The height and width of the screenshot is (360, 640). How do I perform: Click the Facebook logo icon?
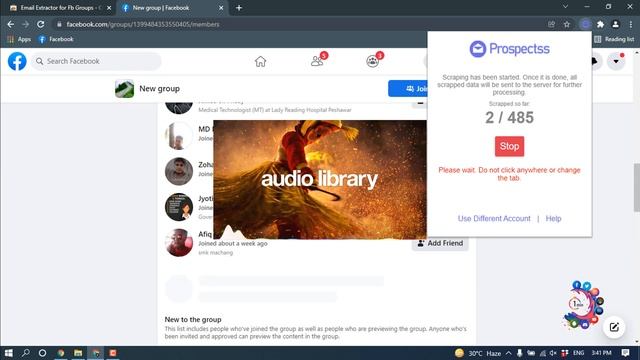[x=17, y=61]
